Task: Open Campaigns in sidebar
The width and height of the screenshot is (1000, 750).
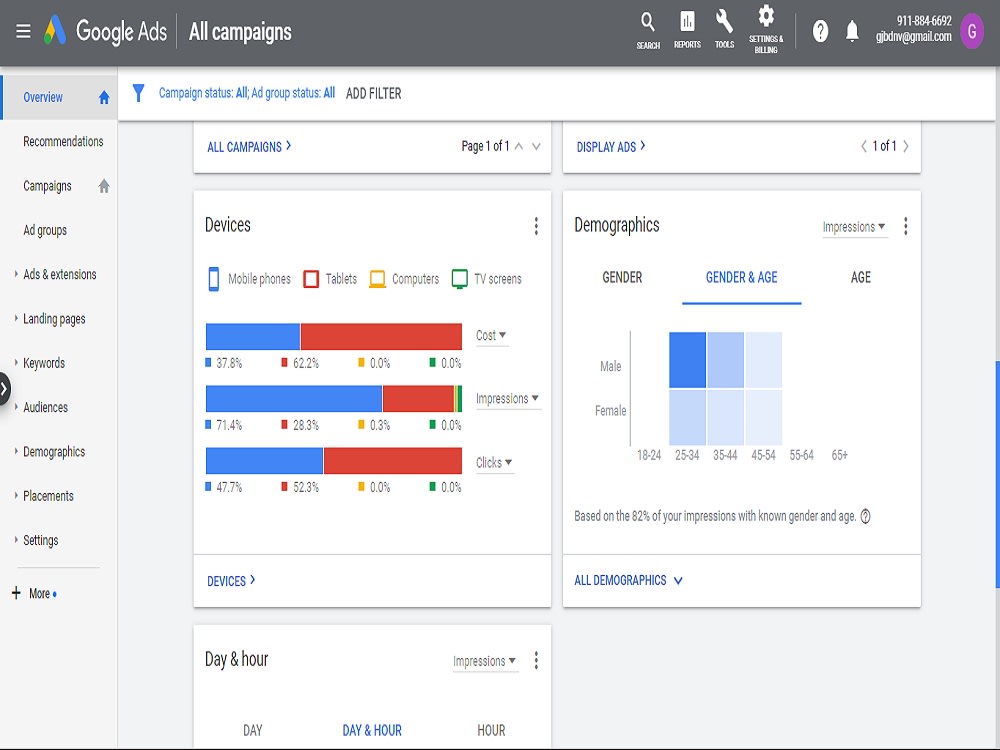Action: tap(47, 186)
